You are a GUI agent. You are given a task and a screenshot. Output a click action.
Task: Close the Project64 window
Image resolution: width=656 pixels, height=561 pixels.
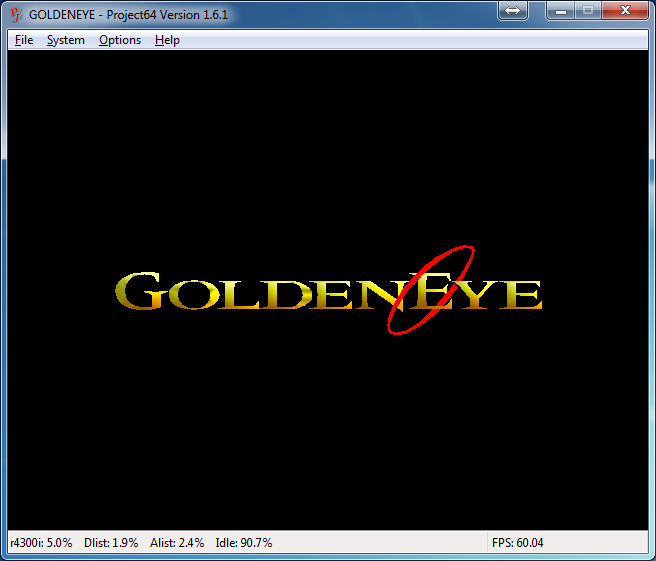[x=625, y=10]
